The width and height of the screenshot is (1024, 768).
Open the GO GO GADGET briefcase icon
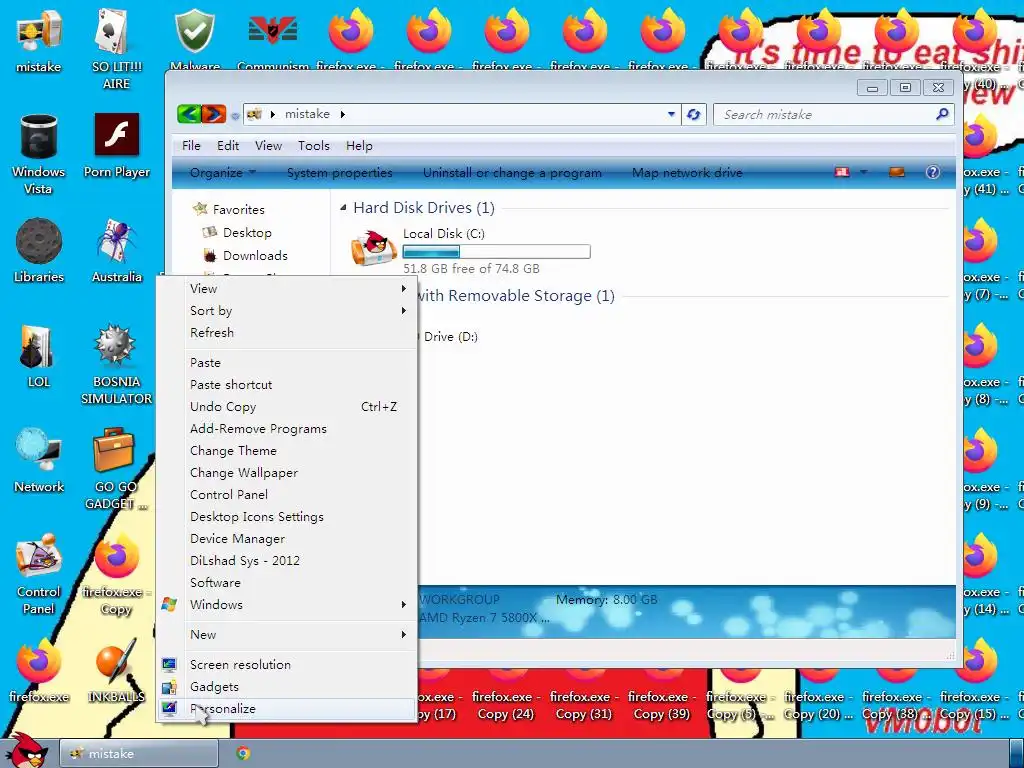click(116, 468)
